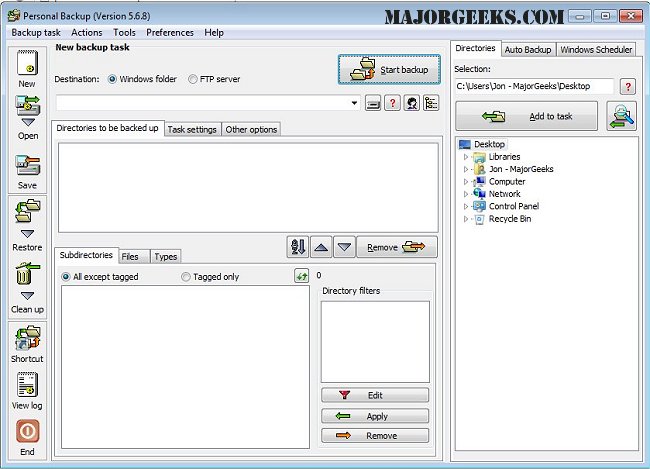
Task: Select All except tagged option
Action: 100,277
